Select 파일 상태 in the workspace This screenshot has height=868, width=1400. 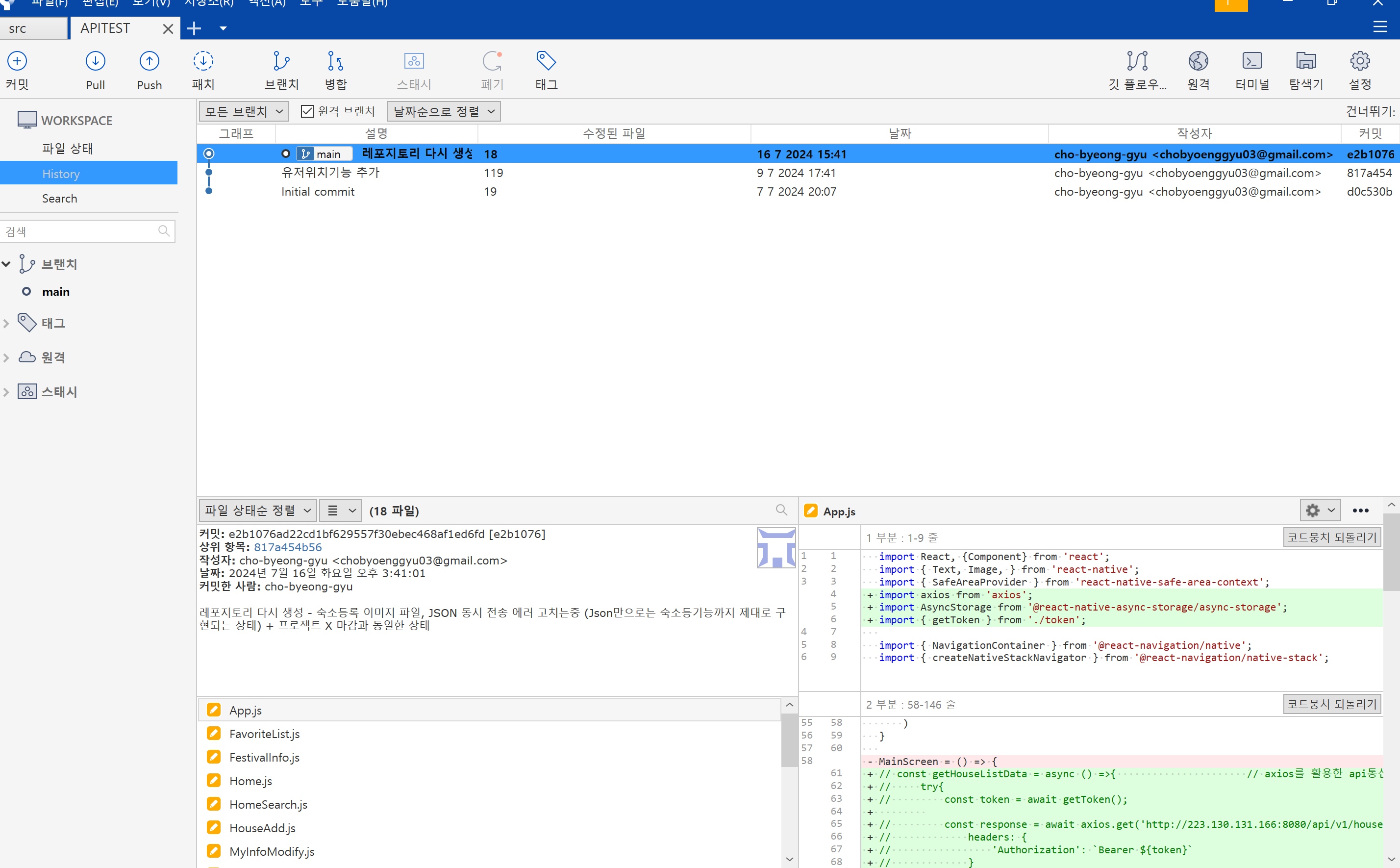pos(67,149)
